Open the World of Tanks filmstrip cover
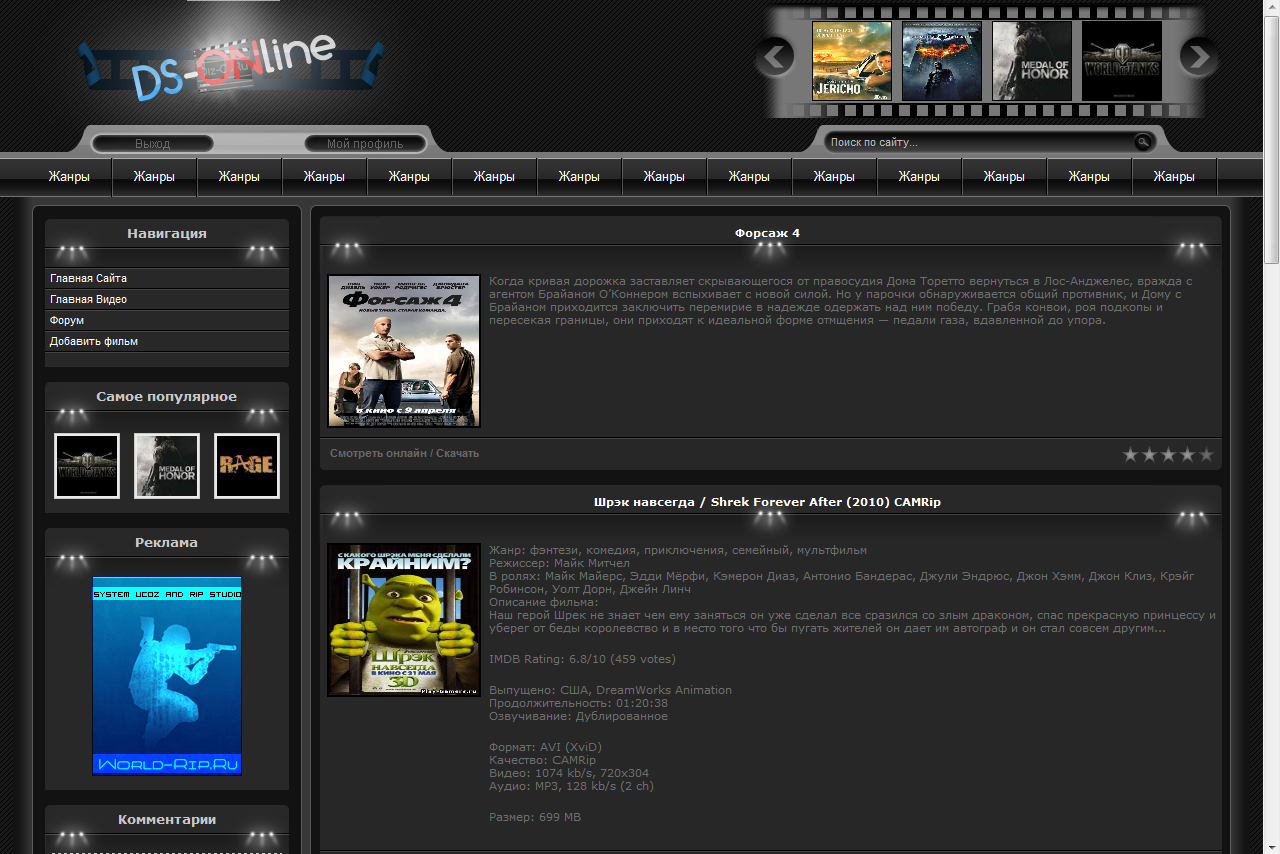The width and height of the screenshot is (1280, 854). pos(1122,61)
